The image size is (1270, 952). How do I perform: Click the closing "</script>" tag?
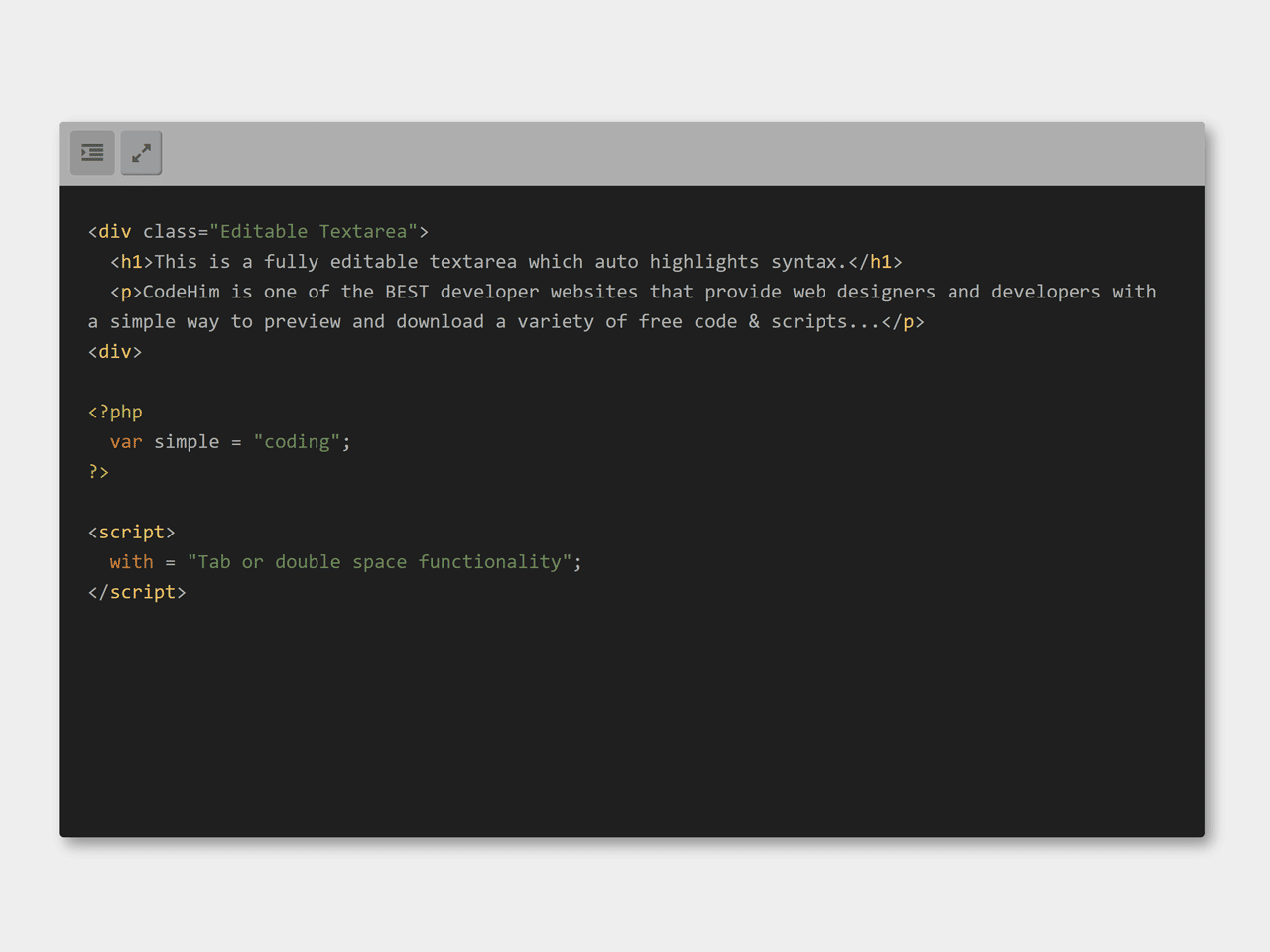pos(137,592)
